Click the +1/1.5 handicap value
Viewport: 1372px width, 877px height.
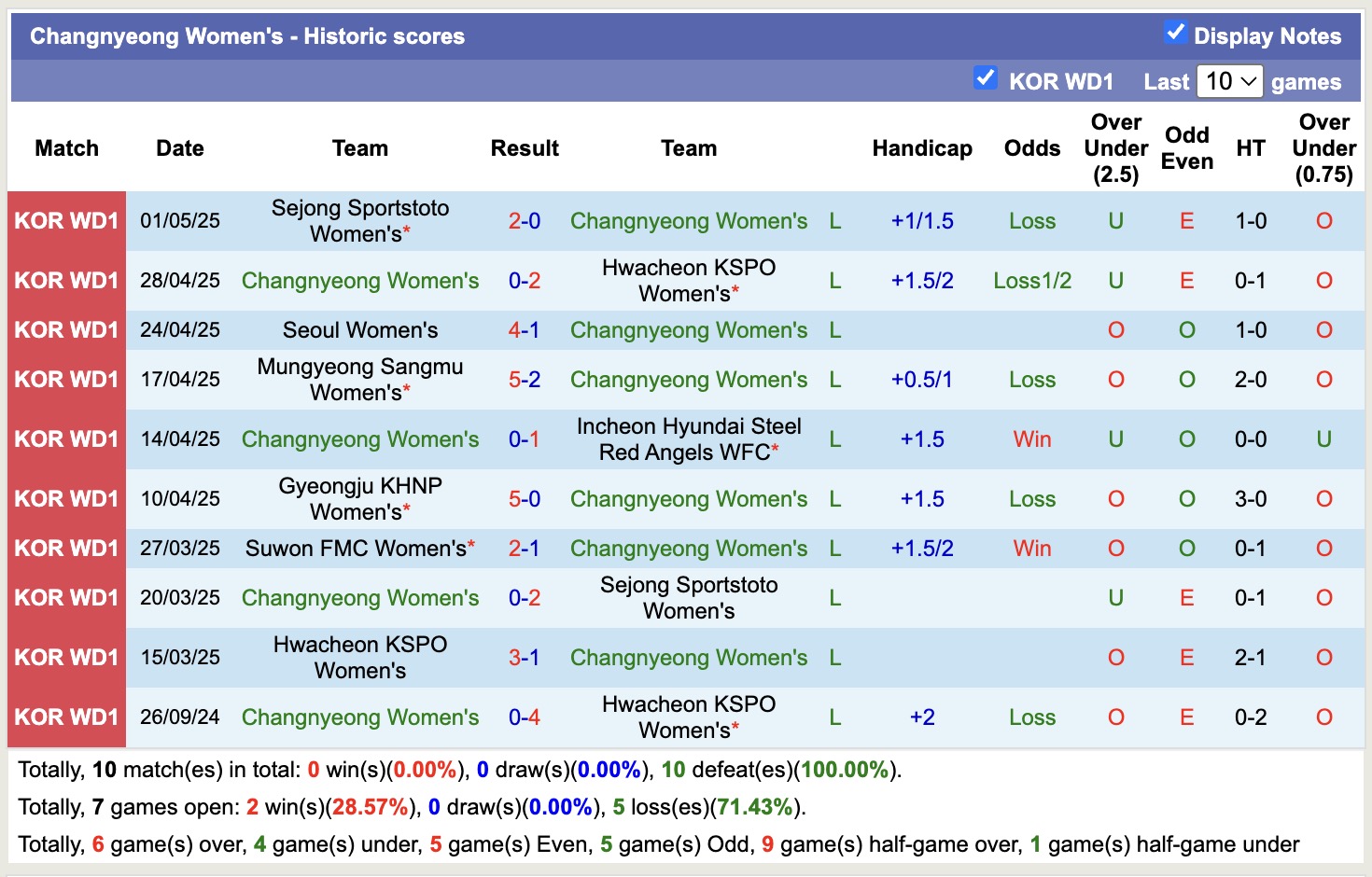click(922, 221)
